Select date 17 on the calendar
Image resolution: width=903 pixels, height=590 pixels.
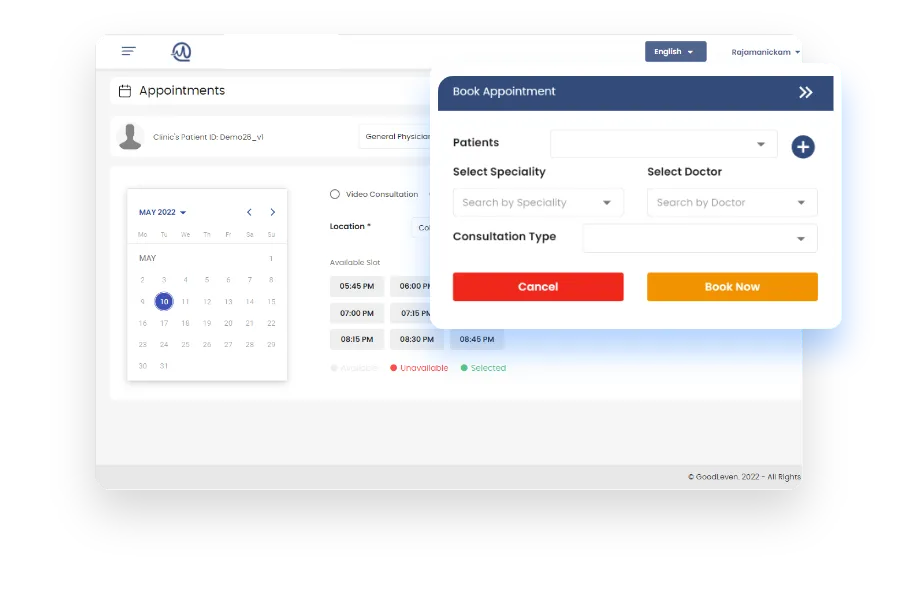pos(164,323)
